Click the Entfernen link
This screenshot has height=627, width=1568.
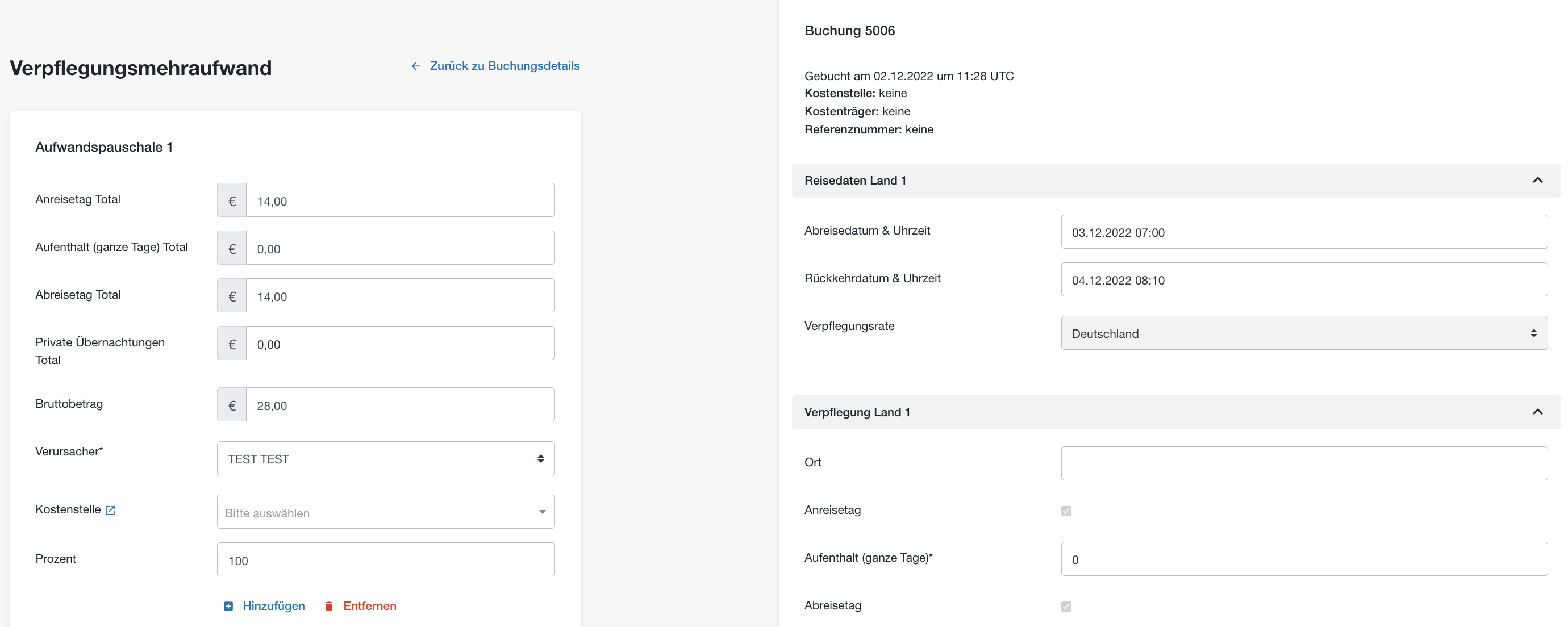click(x=369, y=605)
